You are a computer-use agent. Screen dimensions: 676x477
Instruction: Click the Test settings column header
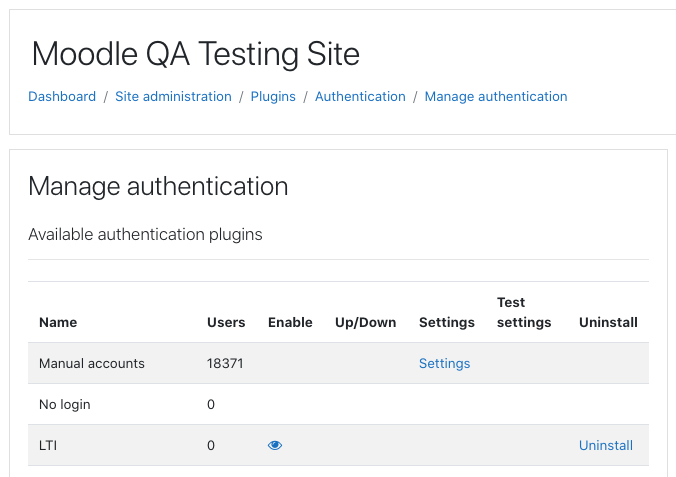pyautogui.click(x=524, y=312)
